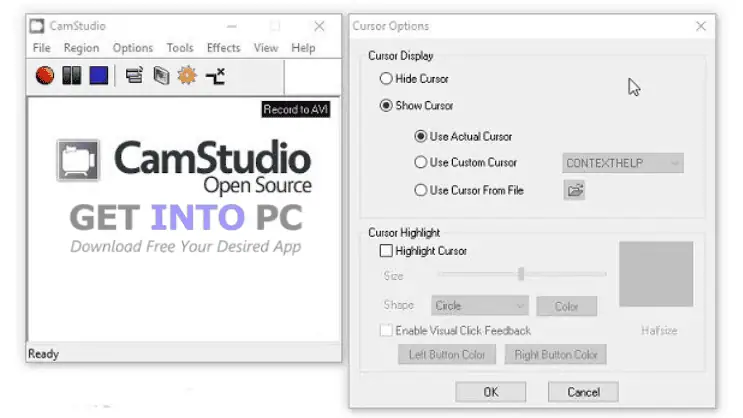The image size is (743, 418).
Task: Browse for cursor file folder icon
Action: pyautogui.click(x=574, y=191)
